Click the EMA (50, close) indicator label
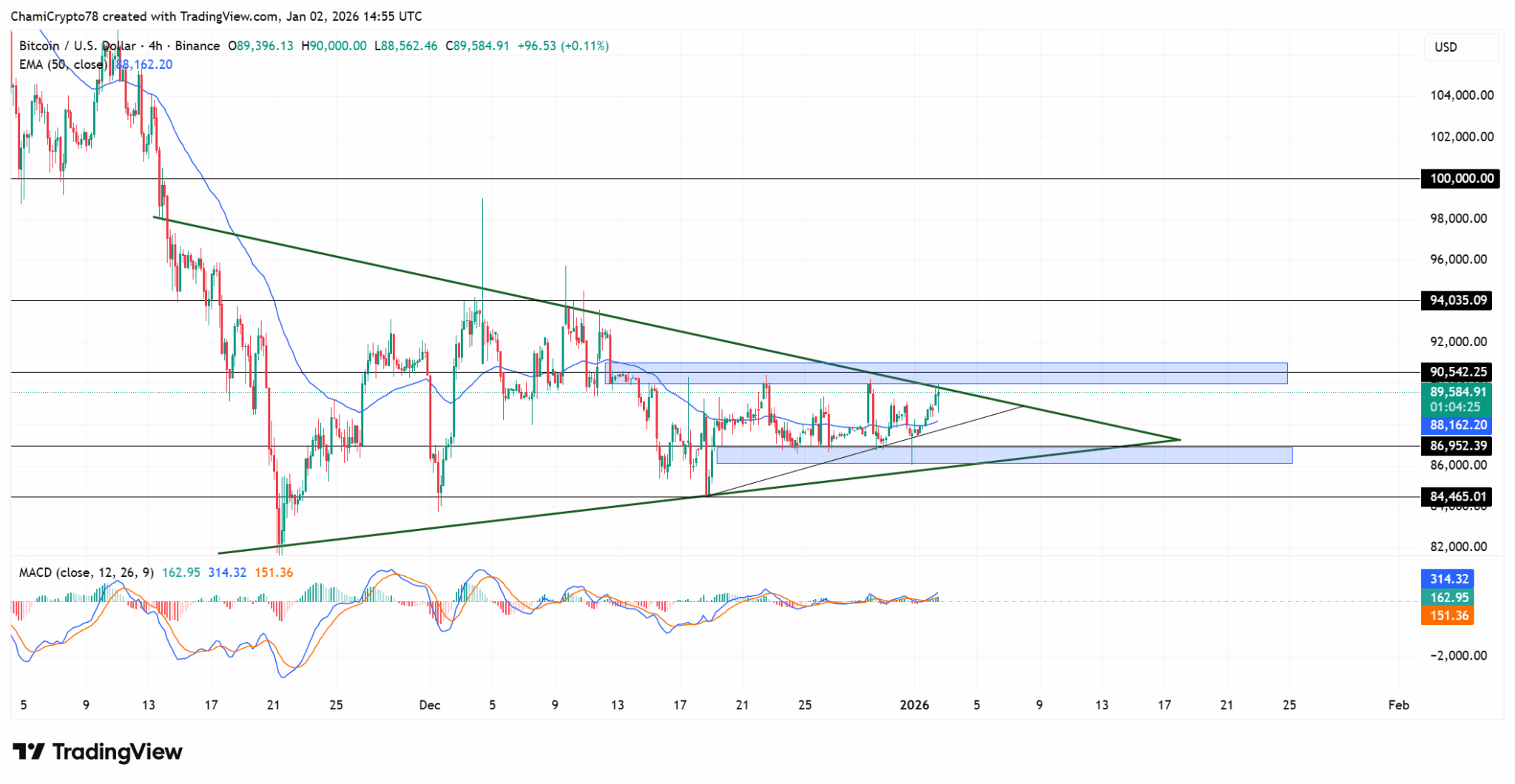Image resolution: width=1515 pixels, height=784 pixels. (62, 64)
